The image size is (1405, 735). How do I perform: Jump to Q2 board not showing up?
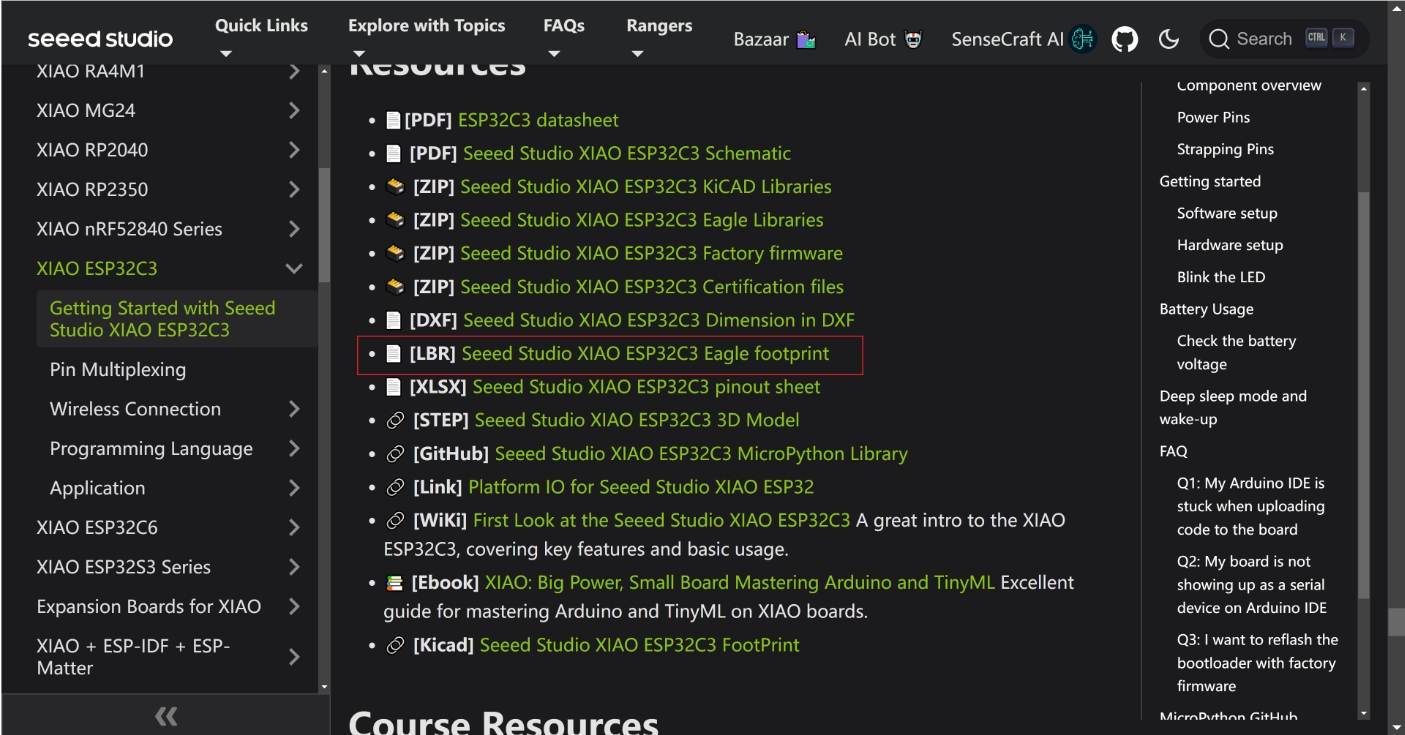pyautogui.click(x=1254, y=584)
